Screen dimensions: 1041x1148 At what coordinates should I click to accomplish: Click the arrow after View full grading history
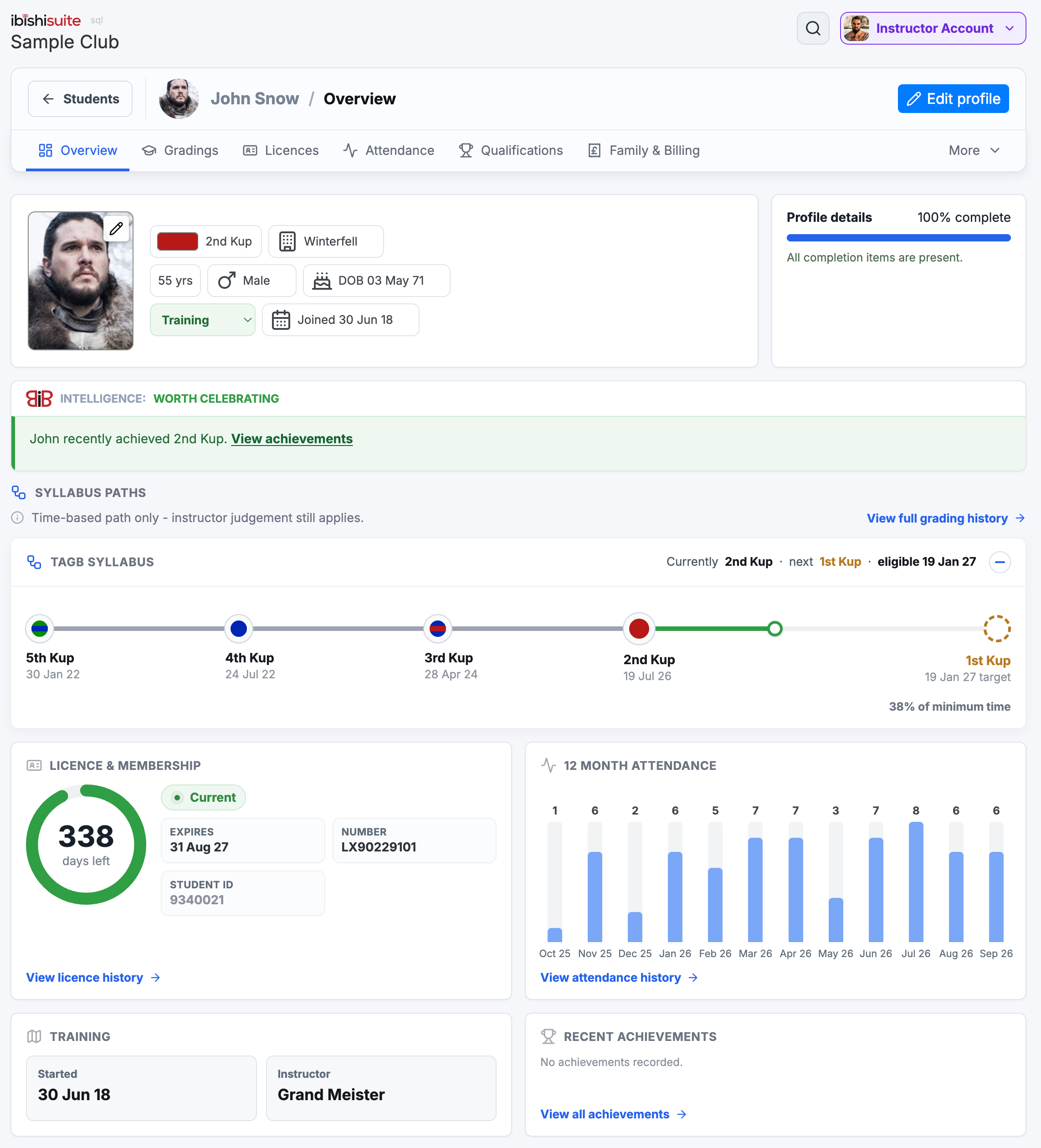tap(1020, 518)
